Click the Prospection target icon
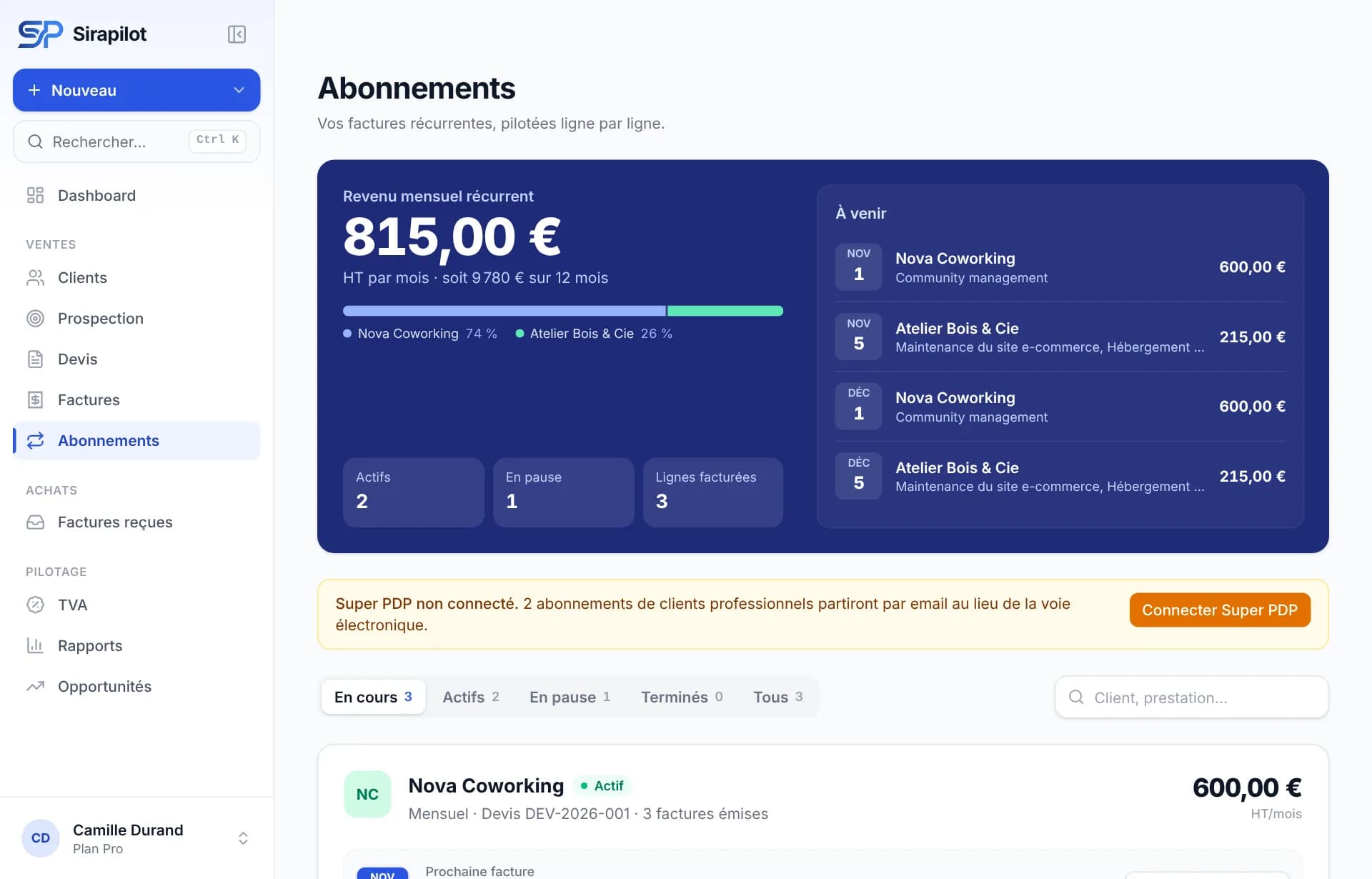 35,318
